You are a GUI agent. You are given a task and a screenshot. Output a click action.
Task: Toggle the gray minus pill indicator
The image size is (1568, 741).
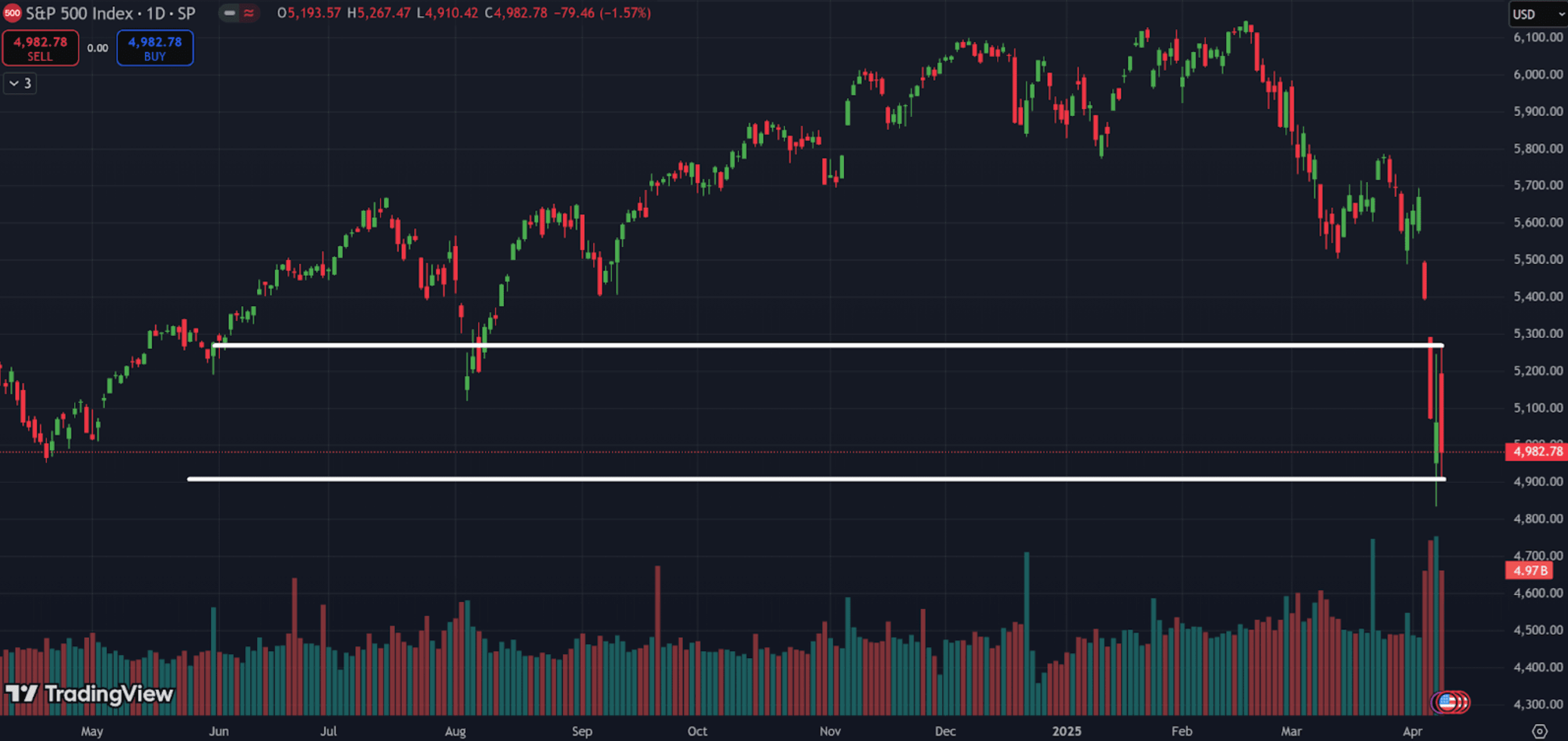[229, 13]
